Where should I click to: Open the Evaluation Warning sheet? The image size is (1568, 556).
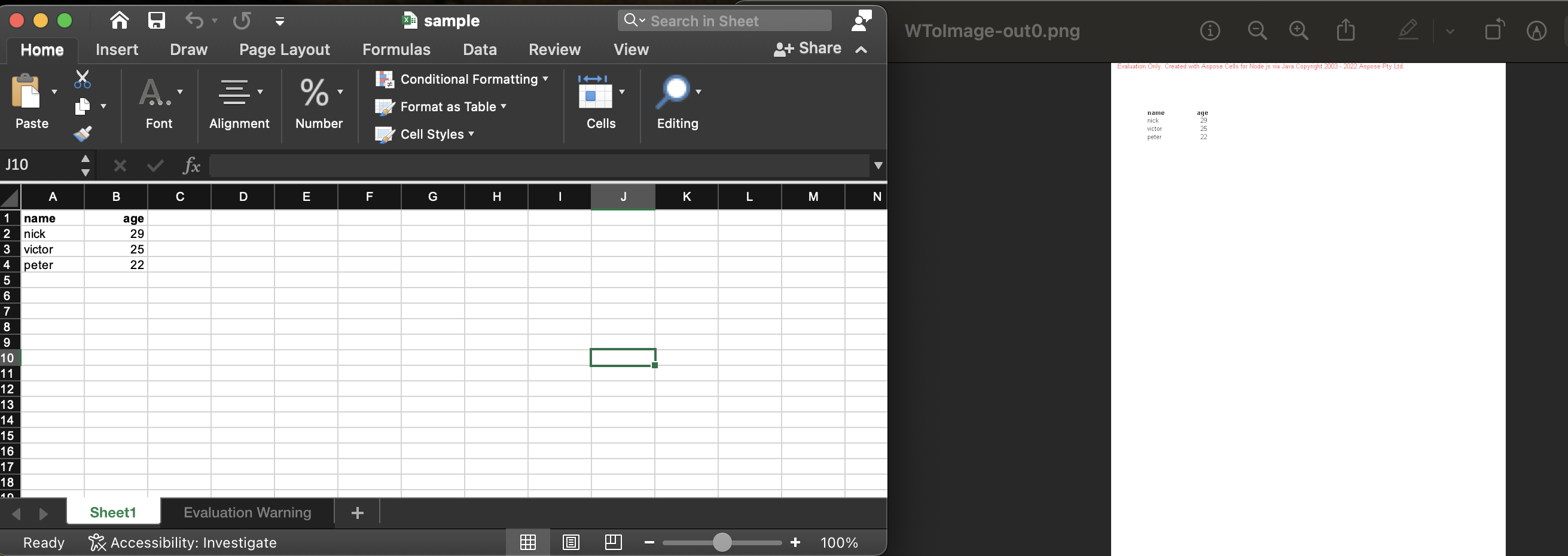coord(246,512)
